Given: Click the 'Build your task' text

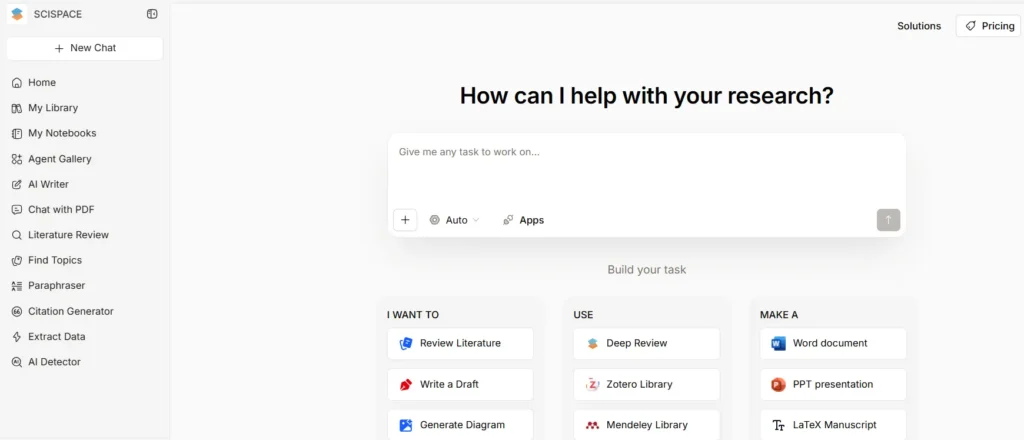Looking at the screenshot, I should pyautogui.click(x=647, y=270).
